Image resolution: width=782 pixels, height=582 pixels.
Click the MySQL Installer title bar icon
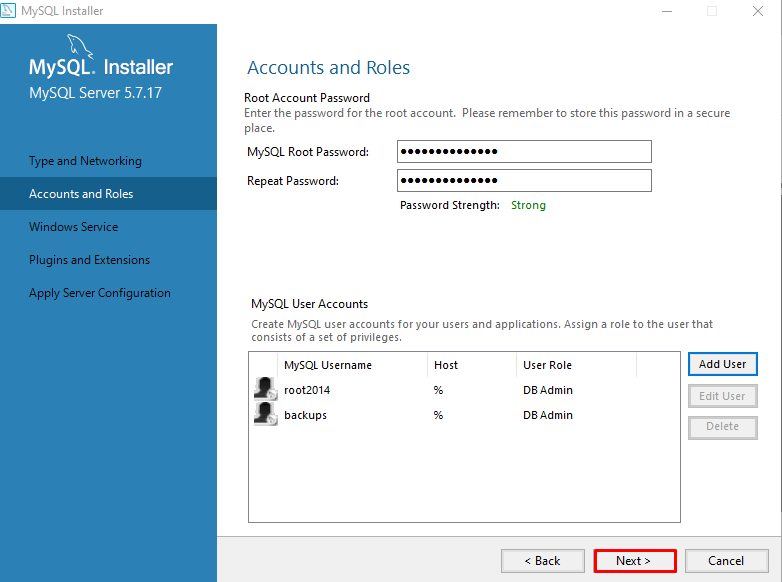tap(8, 10)
